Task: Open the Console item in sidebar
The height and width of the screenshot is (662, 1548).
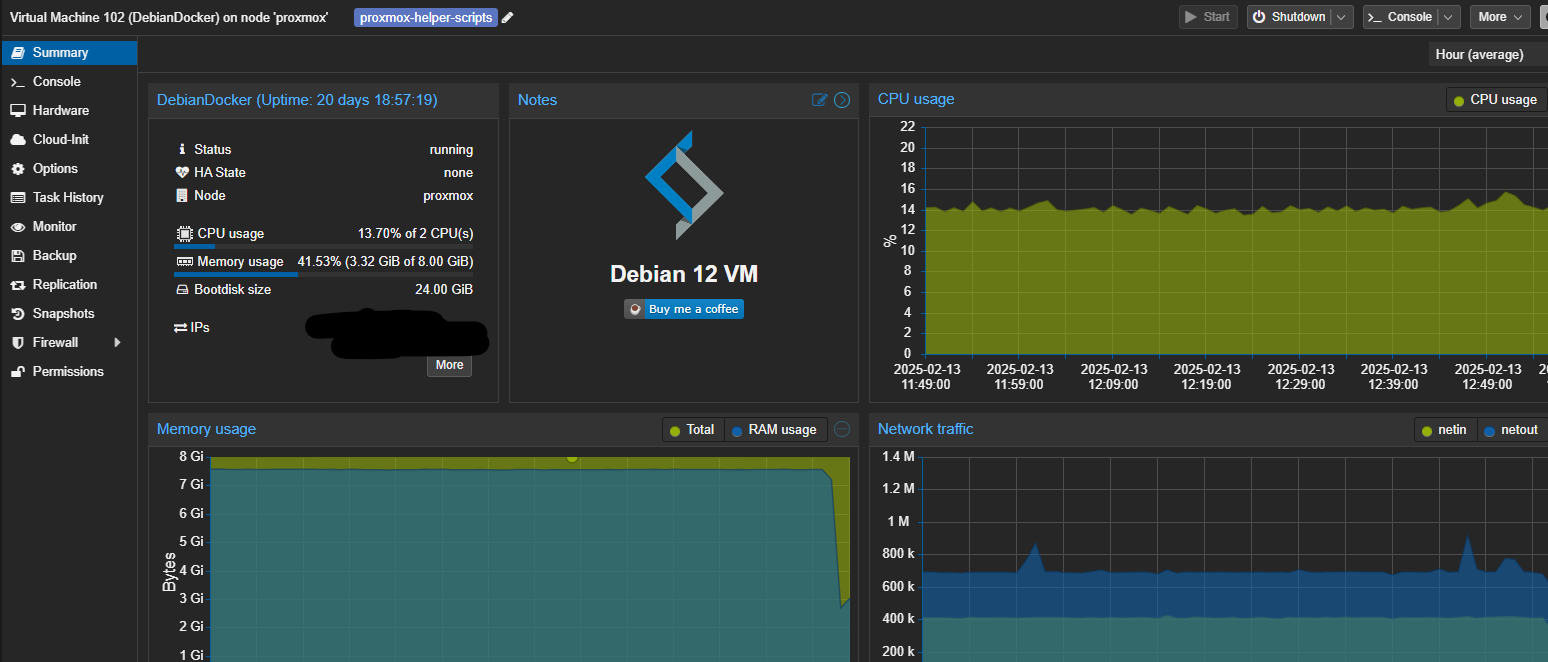Action: [69, 82]
